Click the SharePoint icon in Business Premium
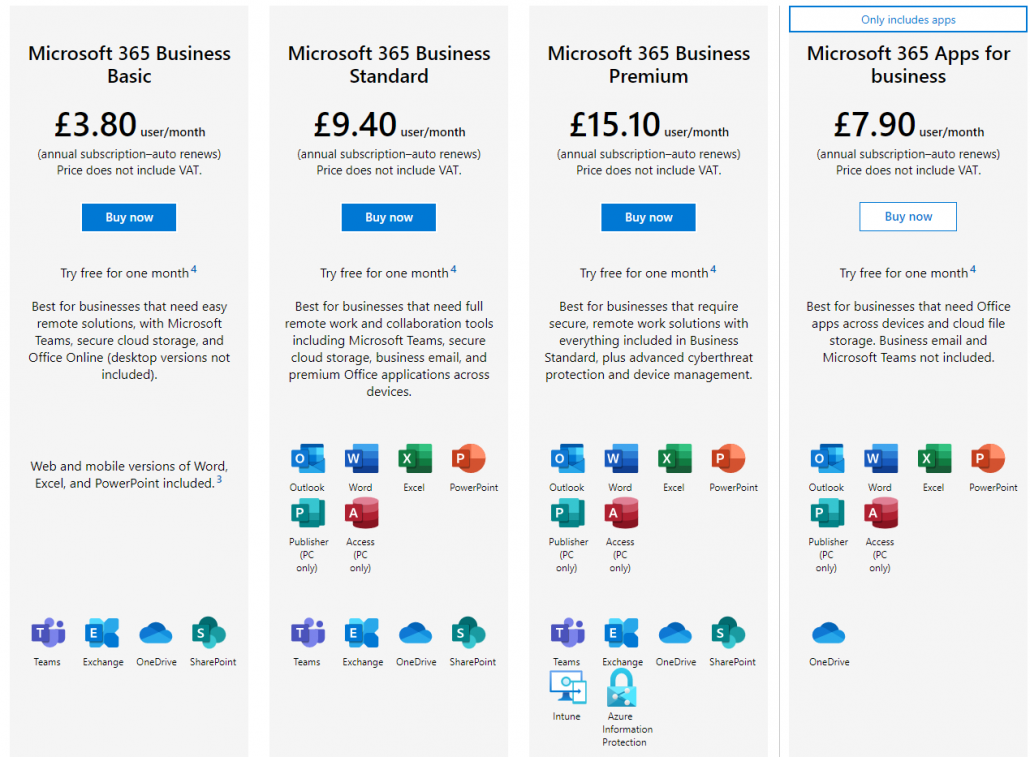Viewport: 1030px width, 757px height. tap(728, 633)
